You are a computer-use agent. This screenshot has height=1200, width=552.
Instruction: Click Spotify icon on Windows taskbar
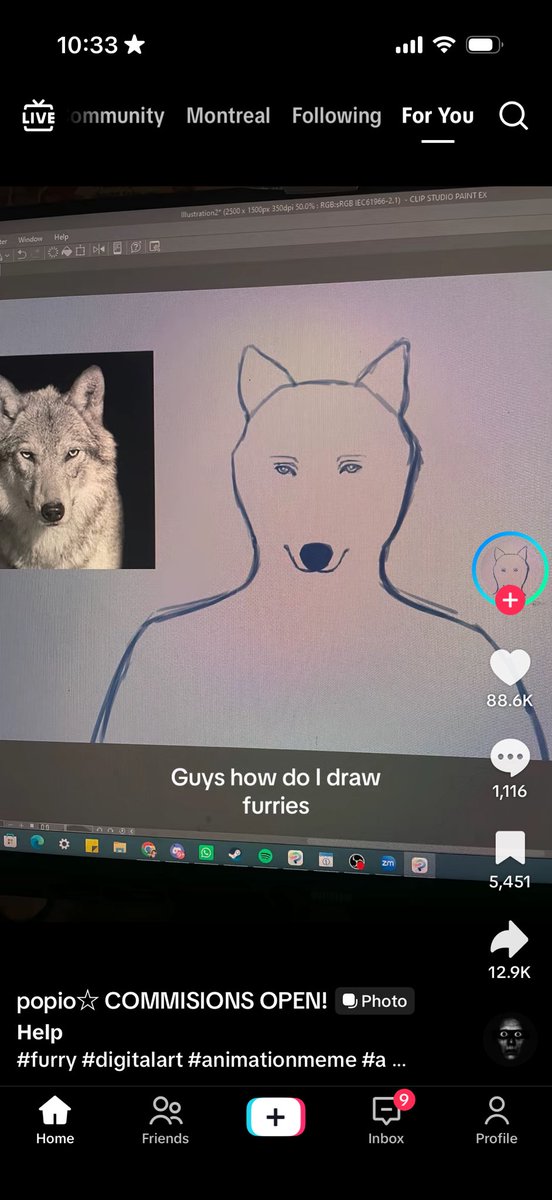[x=266, y=856]
